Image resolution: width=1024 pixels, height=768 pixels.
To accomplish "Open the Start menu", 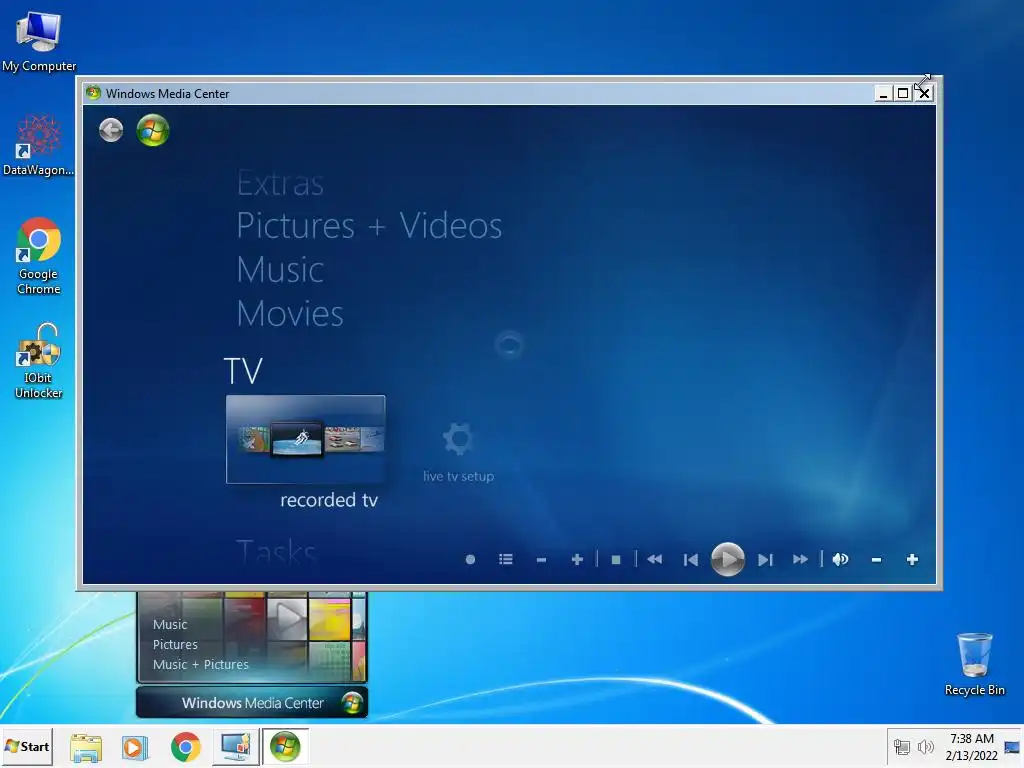I will pyautogui.click(x=27, y=746).
